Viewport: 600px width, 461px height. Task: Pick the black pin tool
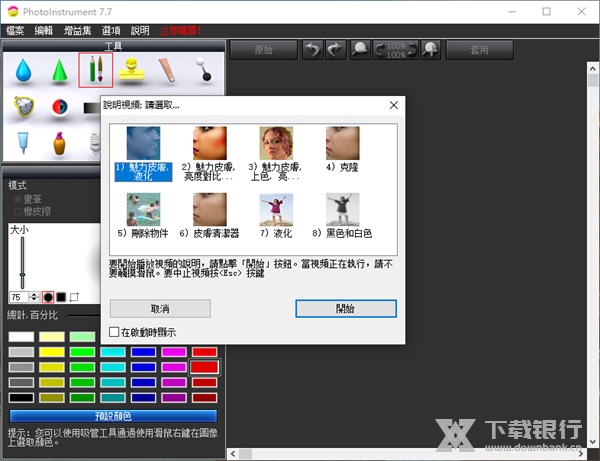pos(204,72)
